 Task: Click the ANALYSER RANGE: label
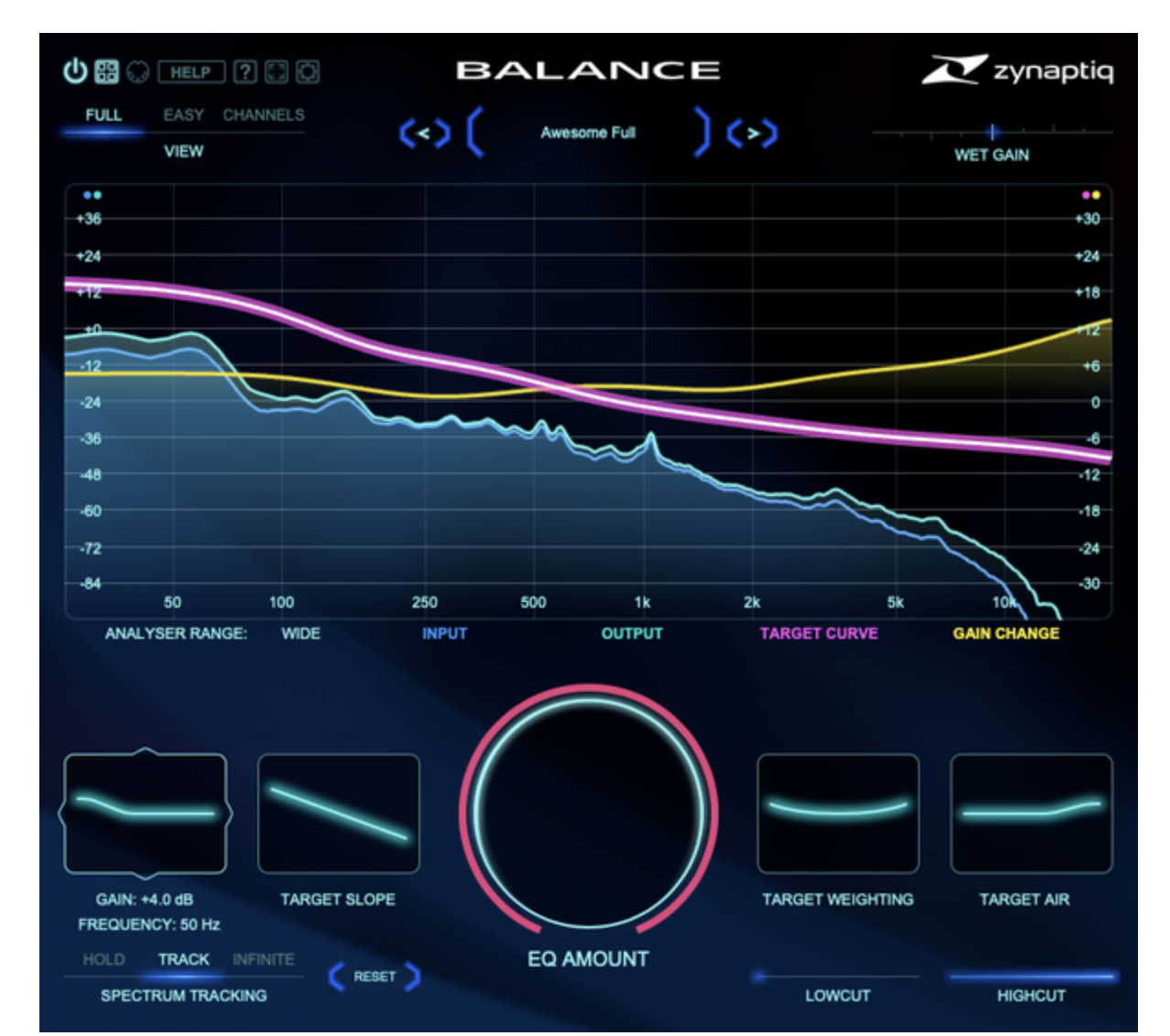click(x=176, y=633)
